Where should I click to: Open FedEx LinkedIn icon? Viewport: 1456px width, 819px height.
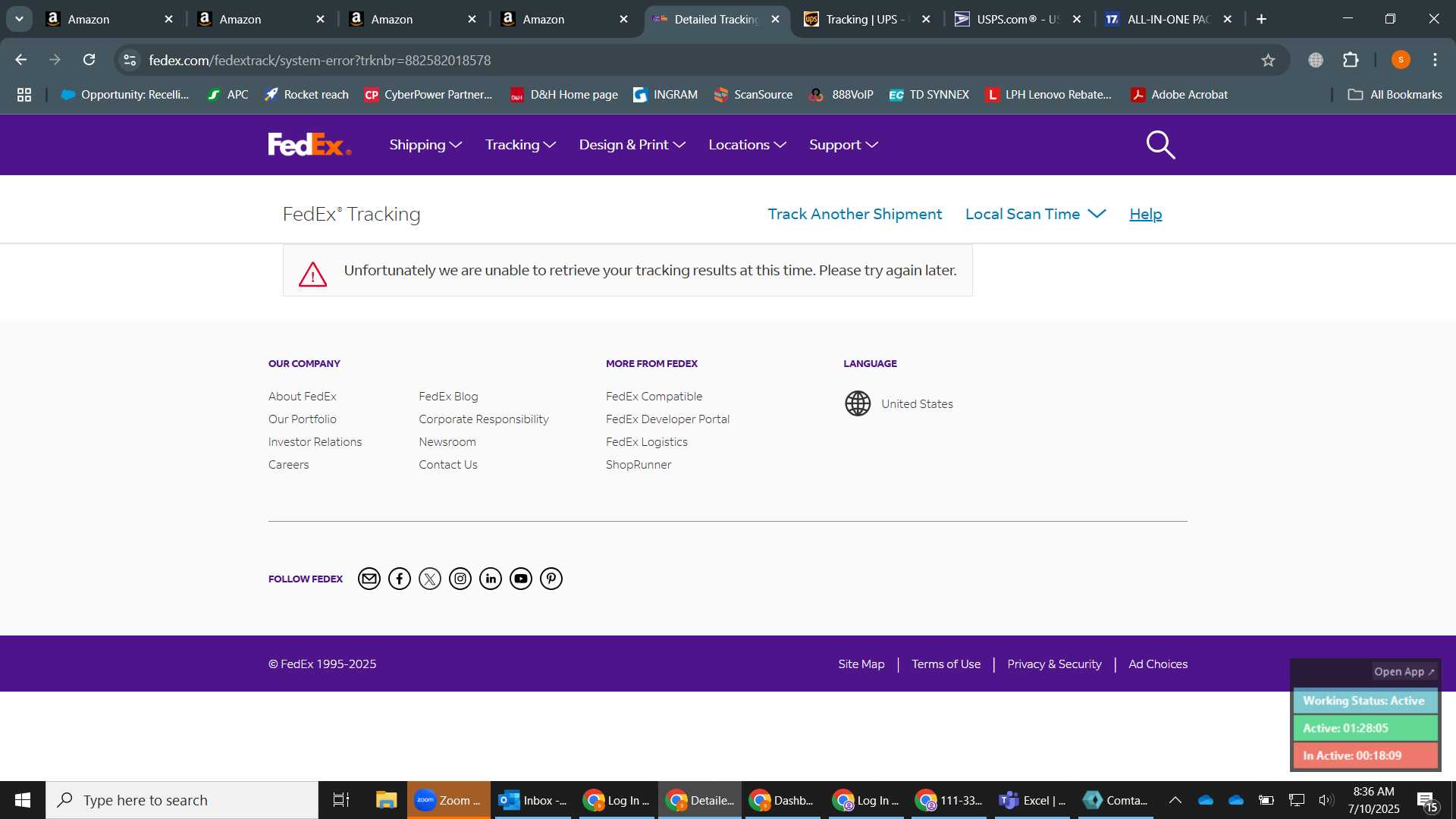(x=491, y=579)
